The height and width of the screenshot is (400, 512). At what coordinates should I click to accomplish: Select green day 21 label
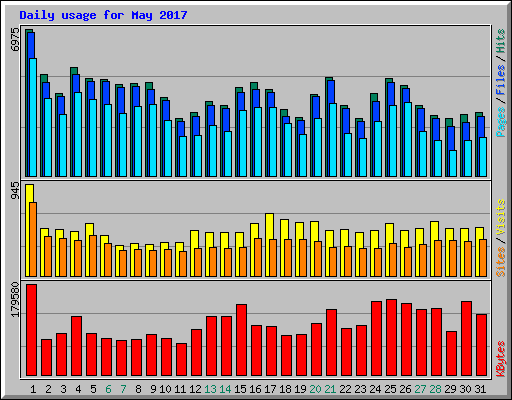point(330,389)
